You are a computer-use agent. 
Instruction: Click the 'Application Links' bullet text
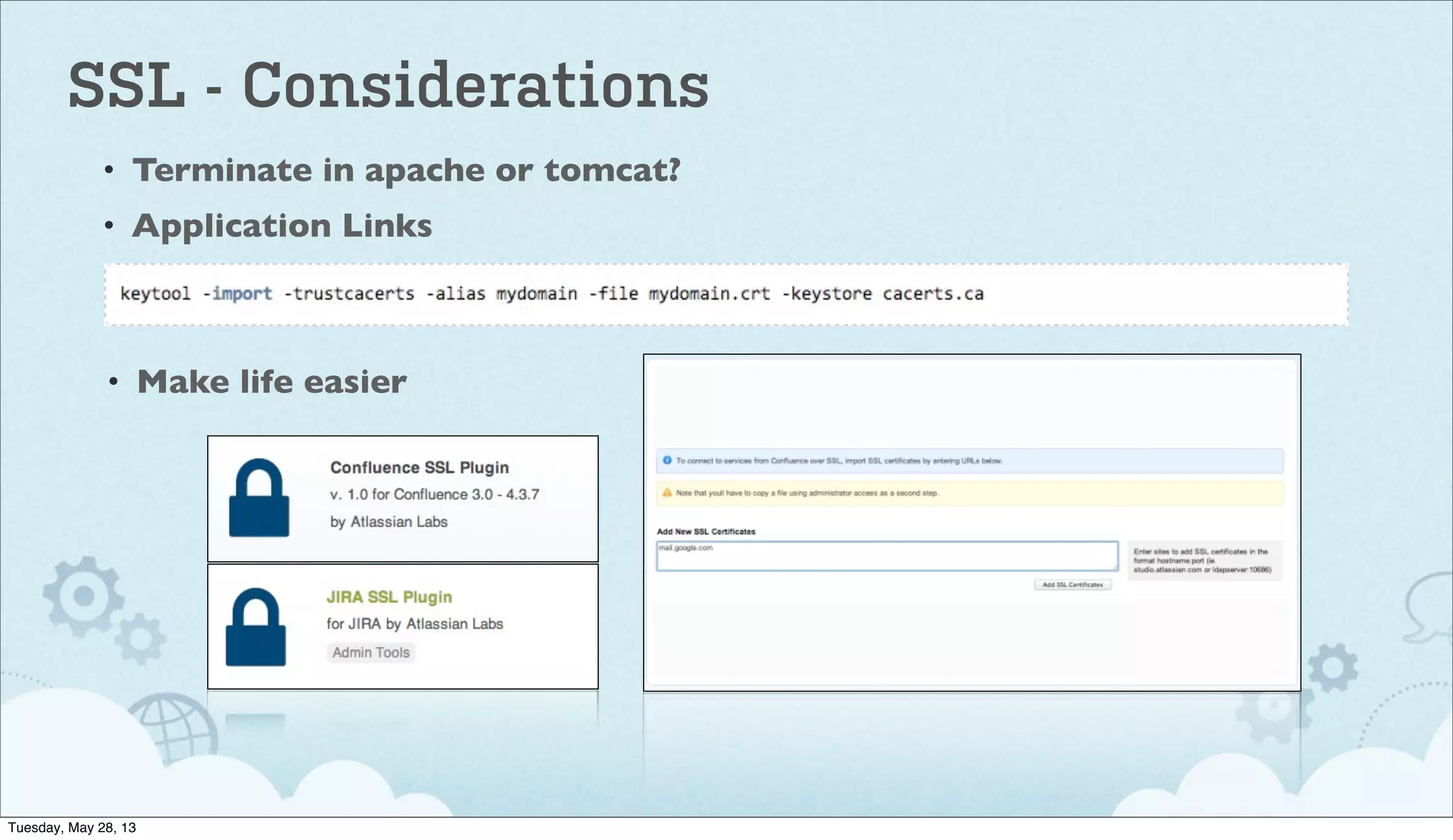pos(282,226)
